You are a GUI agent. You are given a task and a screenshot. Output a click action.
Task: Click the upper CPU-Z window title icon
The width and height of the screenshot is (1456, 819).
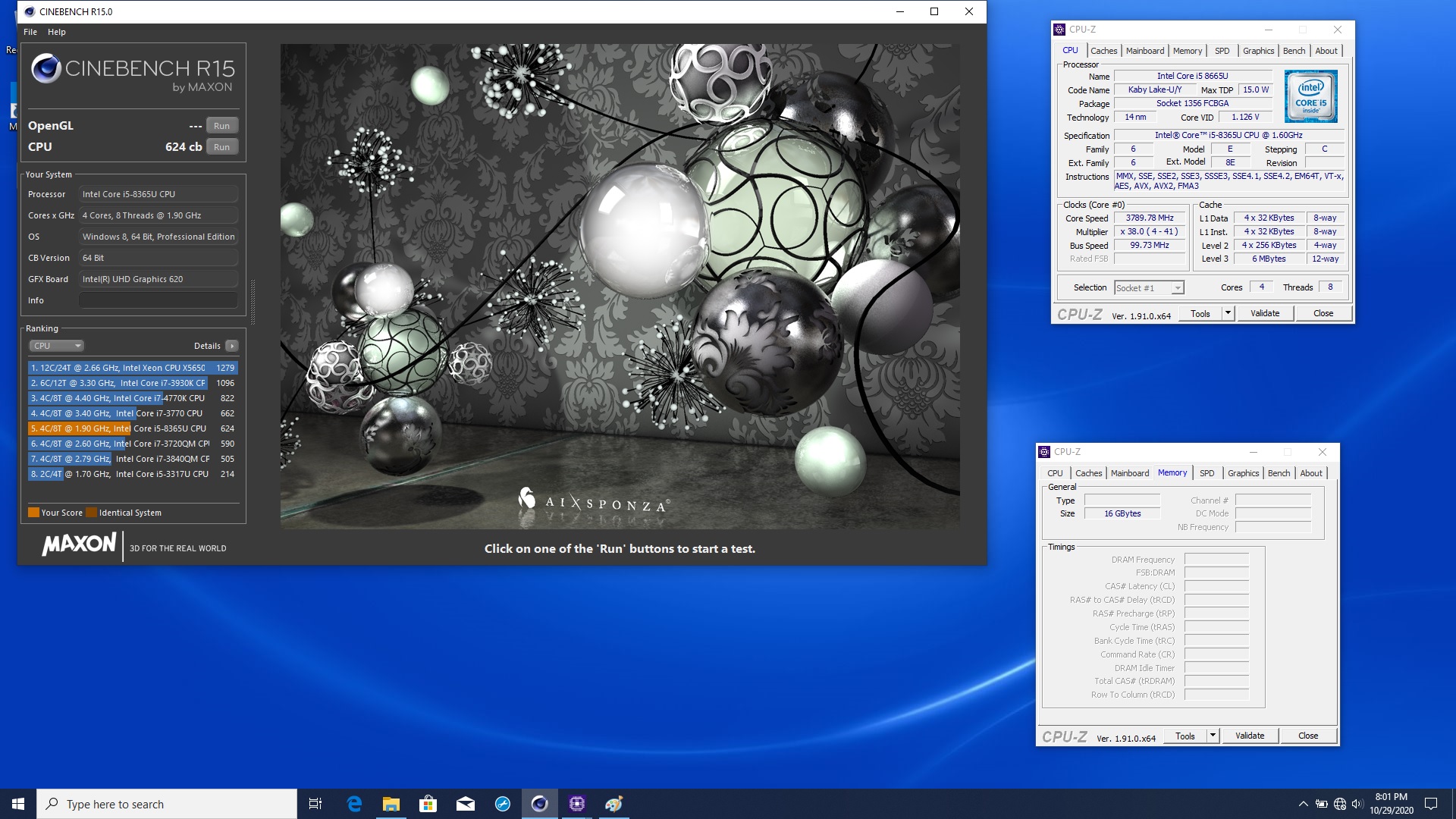point(1059,30)
